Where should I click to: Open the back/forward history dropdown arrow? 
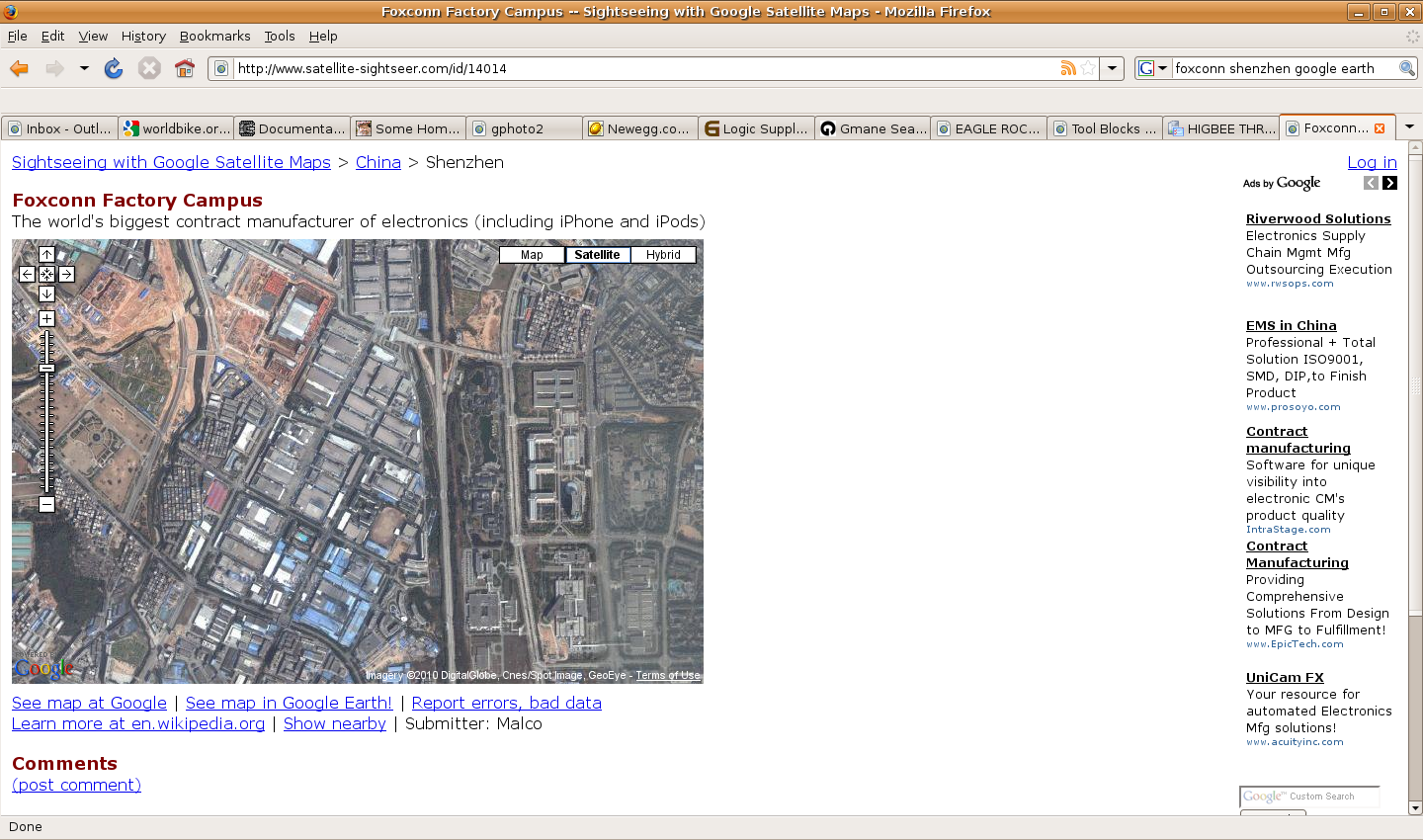84,68
